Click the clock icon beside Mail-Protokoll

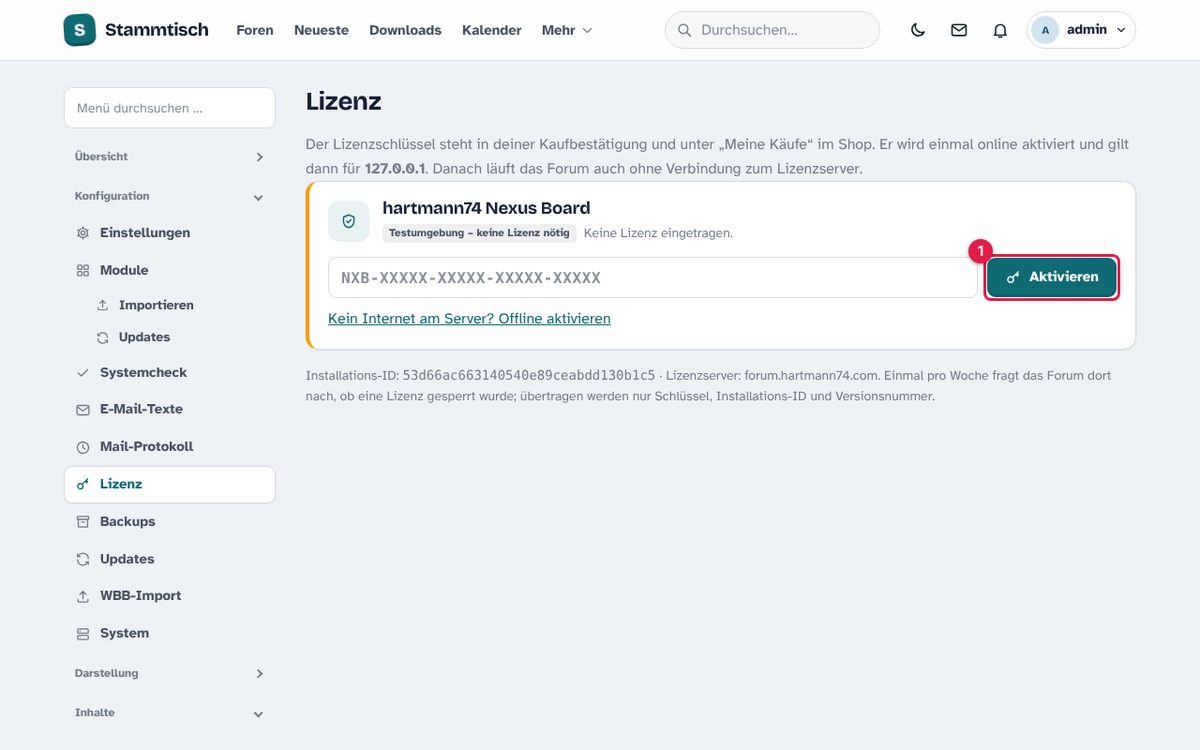[83, 447]
